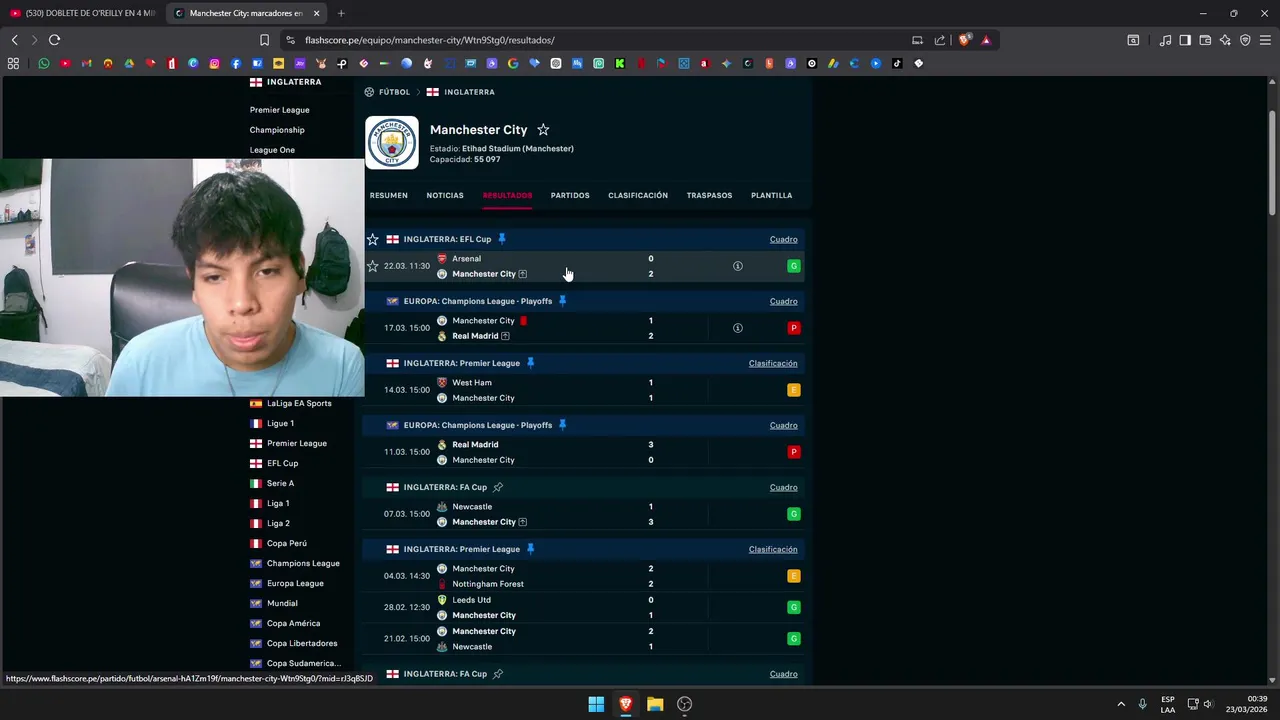Toggle pin on first Premier League header
Viewport: 1280px width, 720px height.
(x=530, y=363)
